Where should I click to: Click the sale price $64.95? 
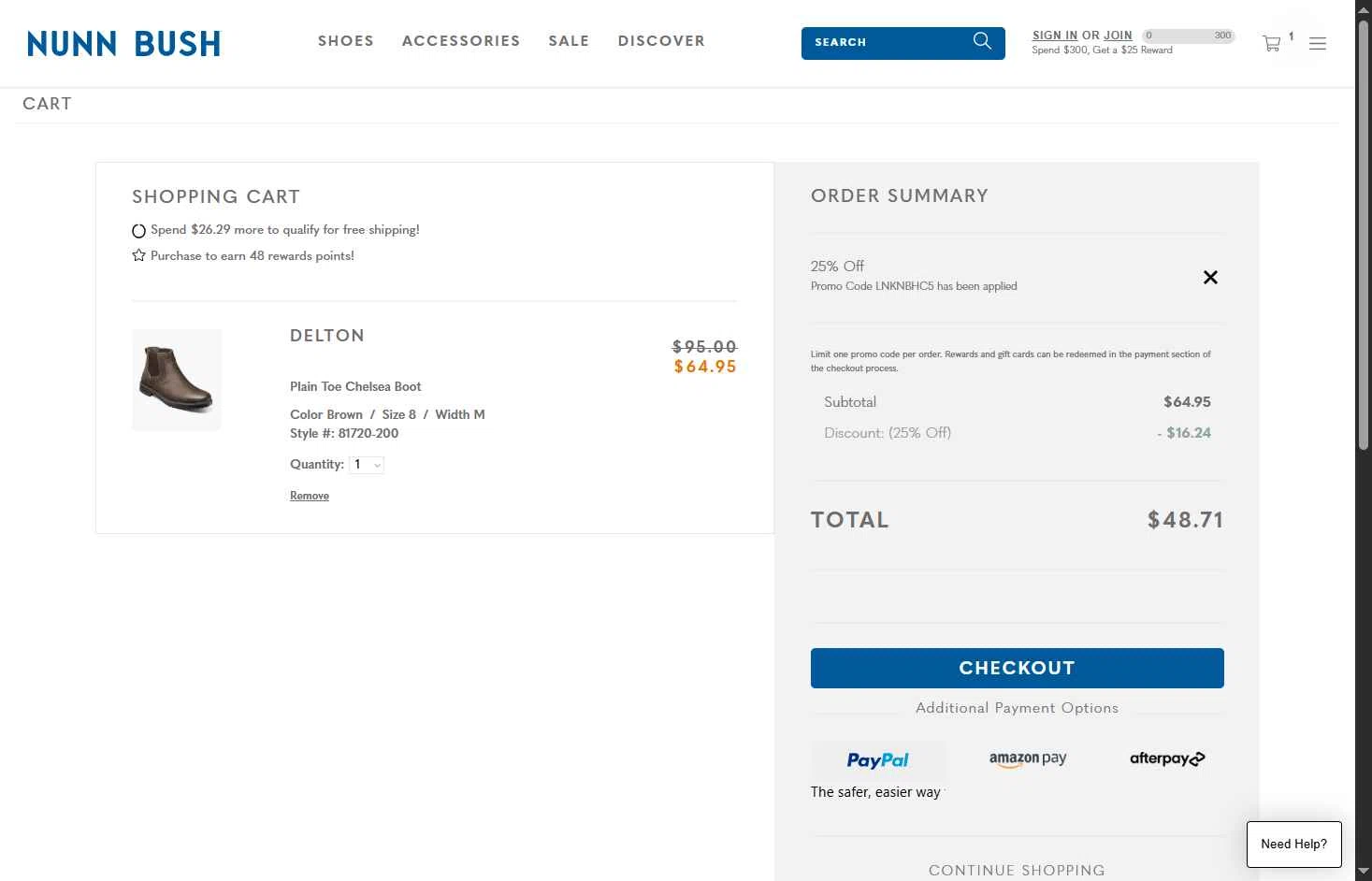705,367
